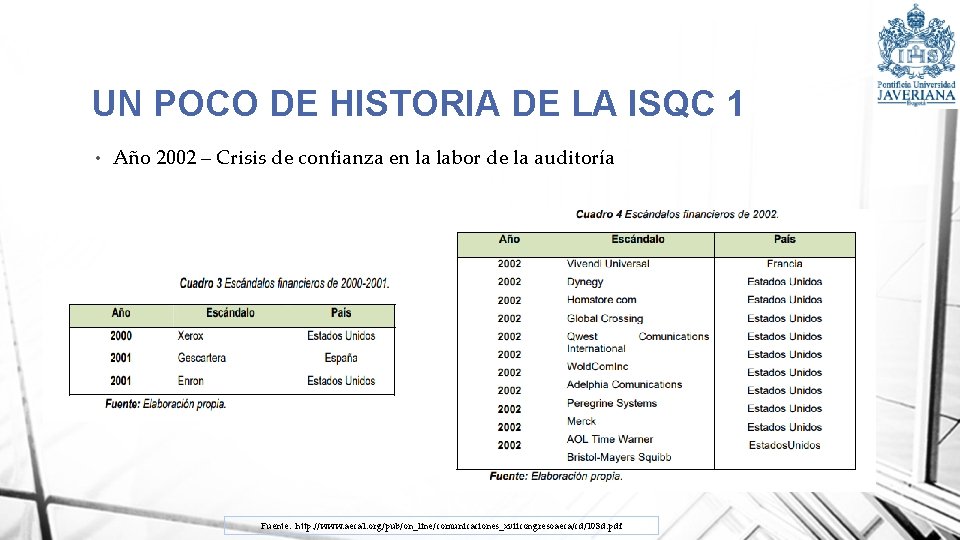
Task: Click the 'Xerox' cell
Action: pyautogui.click(x=190, y=336)
